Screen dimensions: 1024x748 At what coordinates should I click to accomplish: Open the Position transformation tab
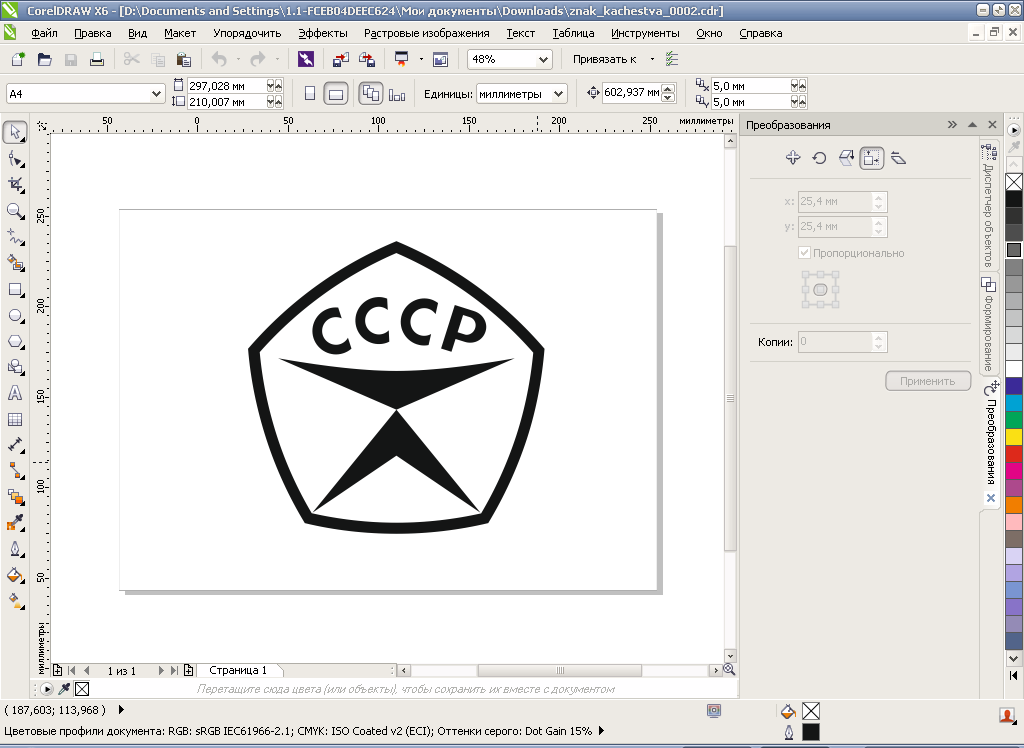793,157
